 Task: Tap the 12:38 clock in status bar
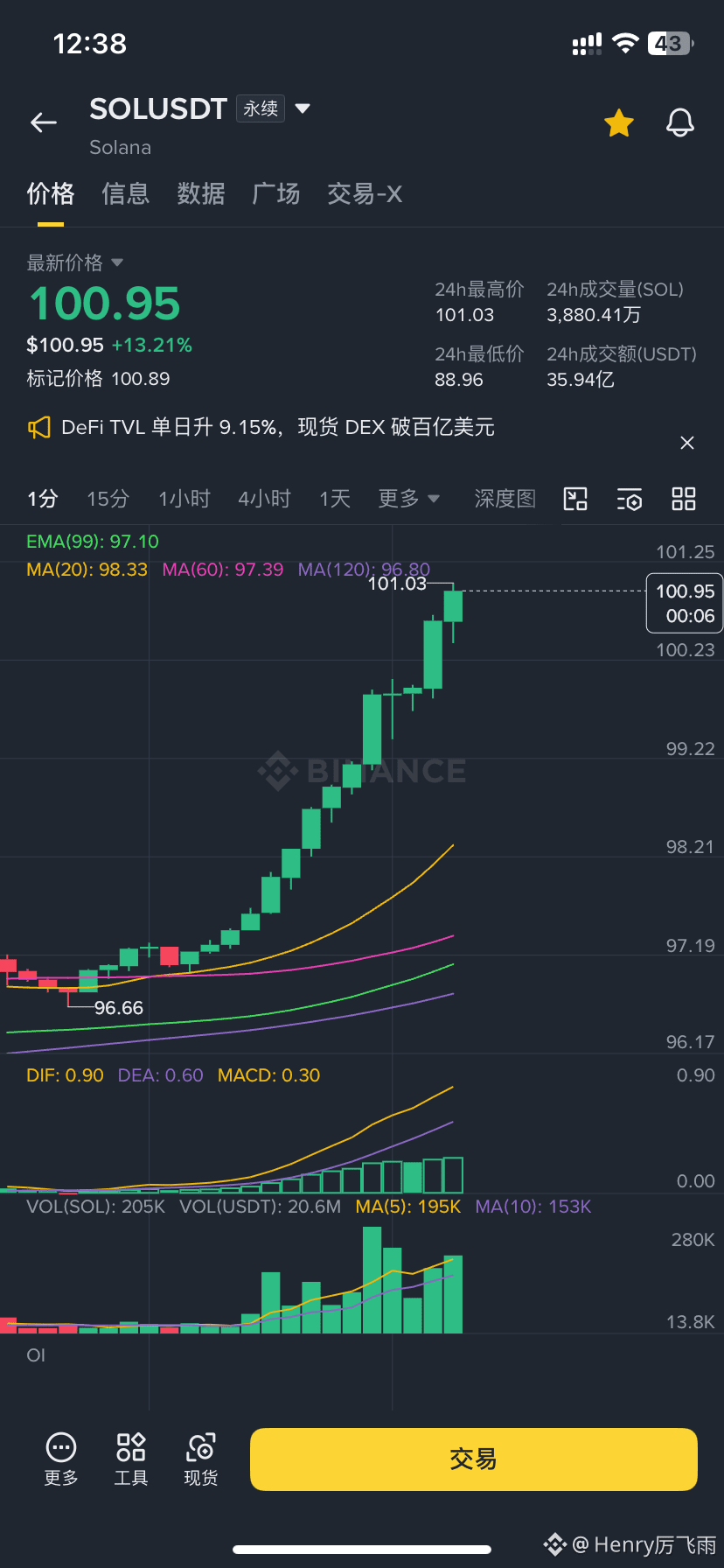pyautogui.click(x=90, y=43)
